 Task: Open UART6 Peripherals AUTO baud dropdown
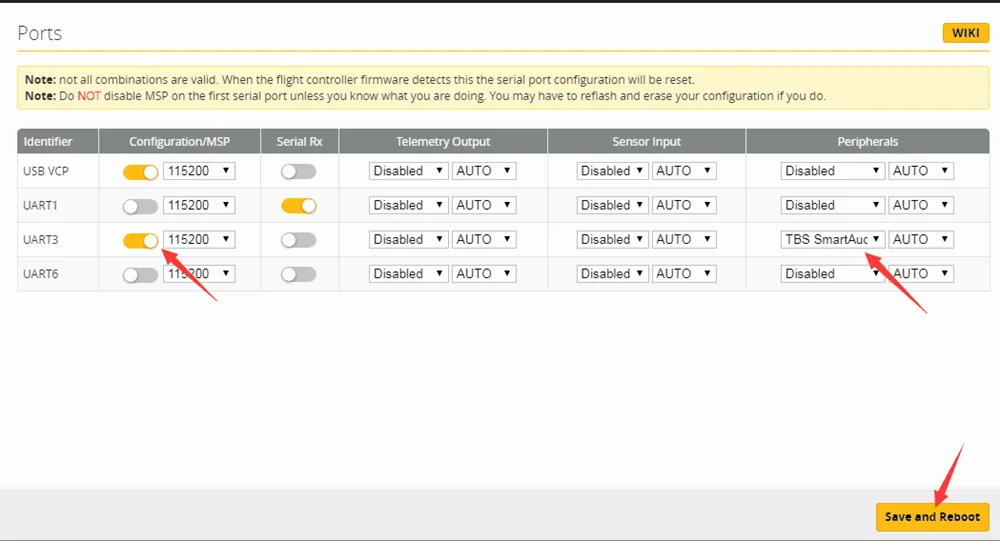click(x=921, y=274)
